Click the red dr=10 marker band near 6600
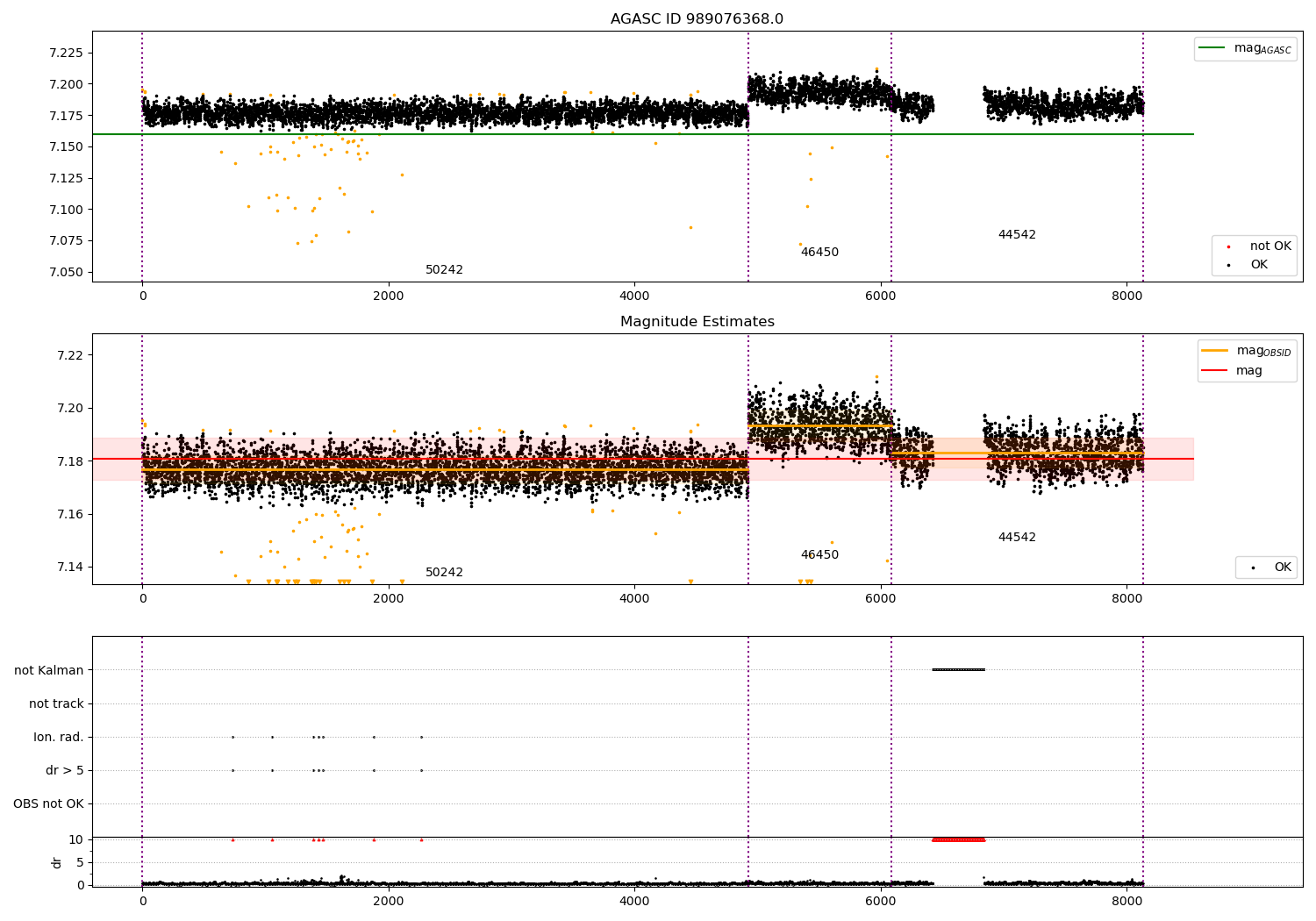Viewport: 1316px width, 921px height. tap(959, 839)
